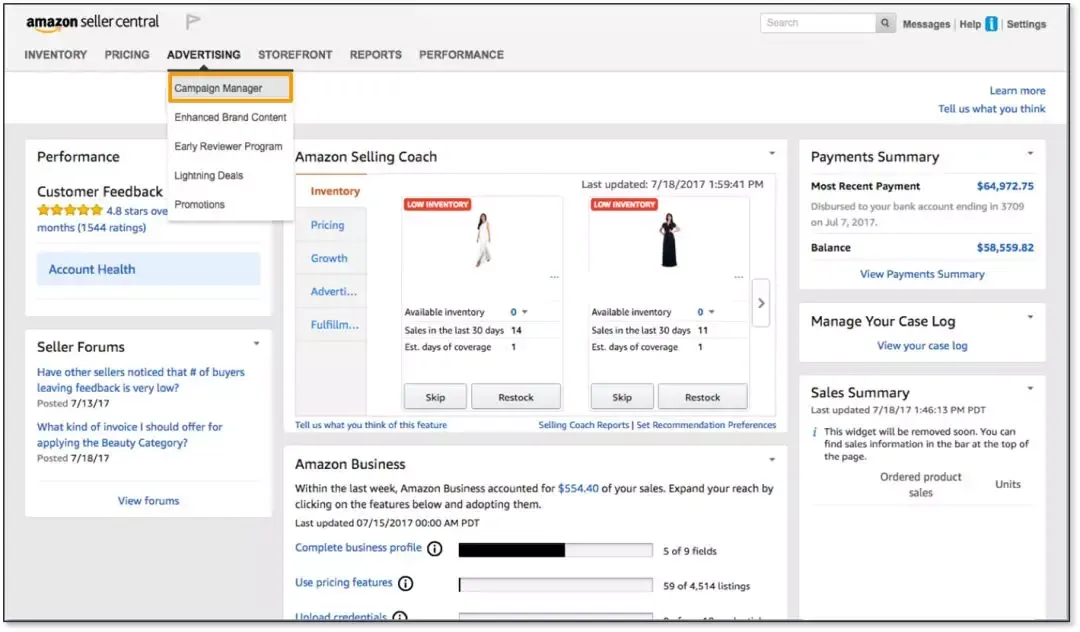Click the Complete business profile link
The height and width of the screenshot is (632, 1080).
point(358,548)
